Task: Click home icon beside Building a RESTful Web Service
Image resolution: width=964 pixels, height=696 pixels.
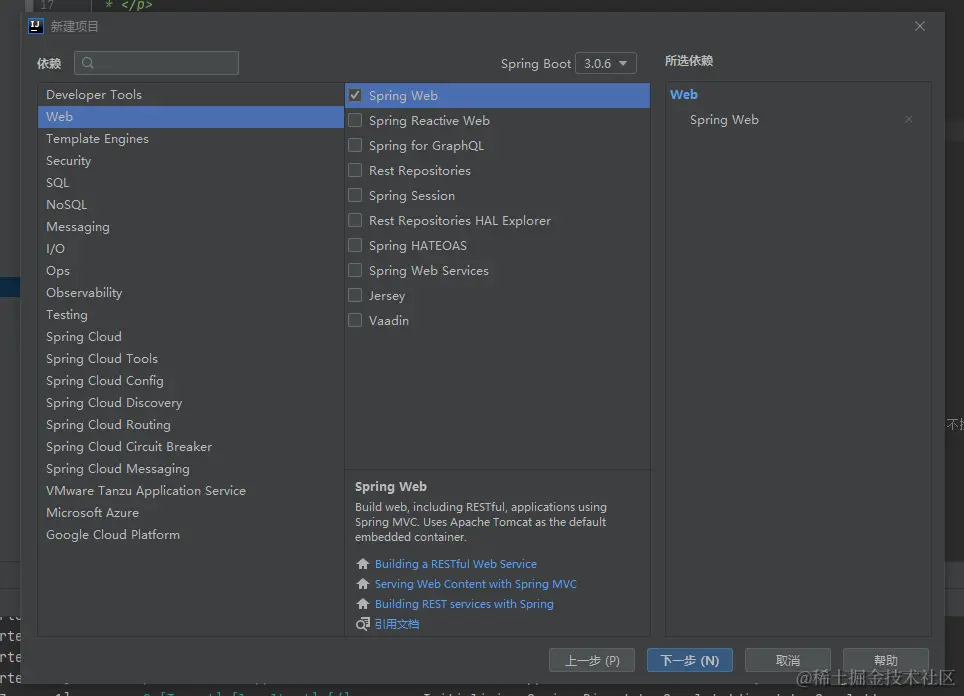Action: 363,564
